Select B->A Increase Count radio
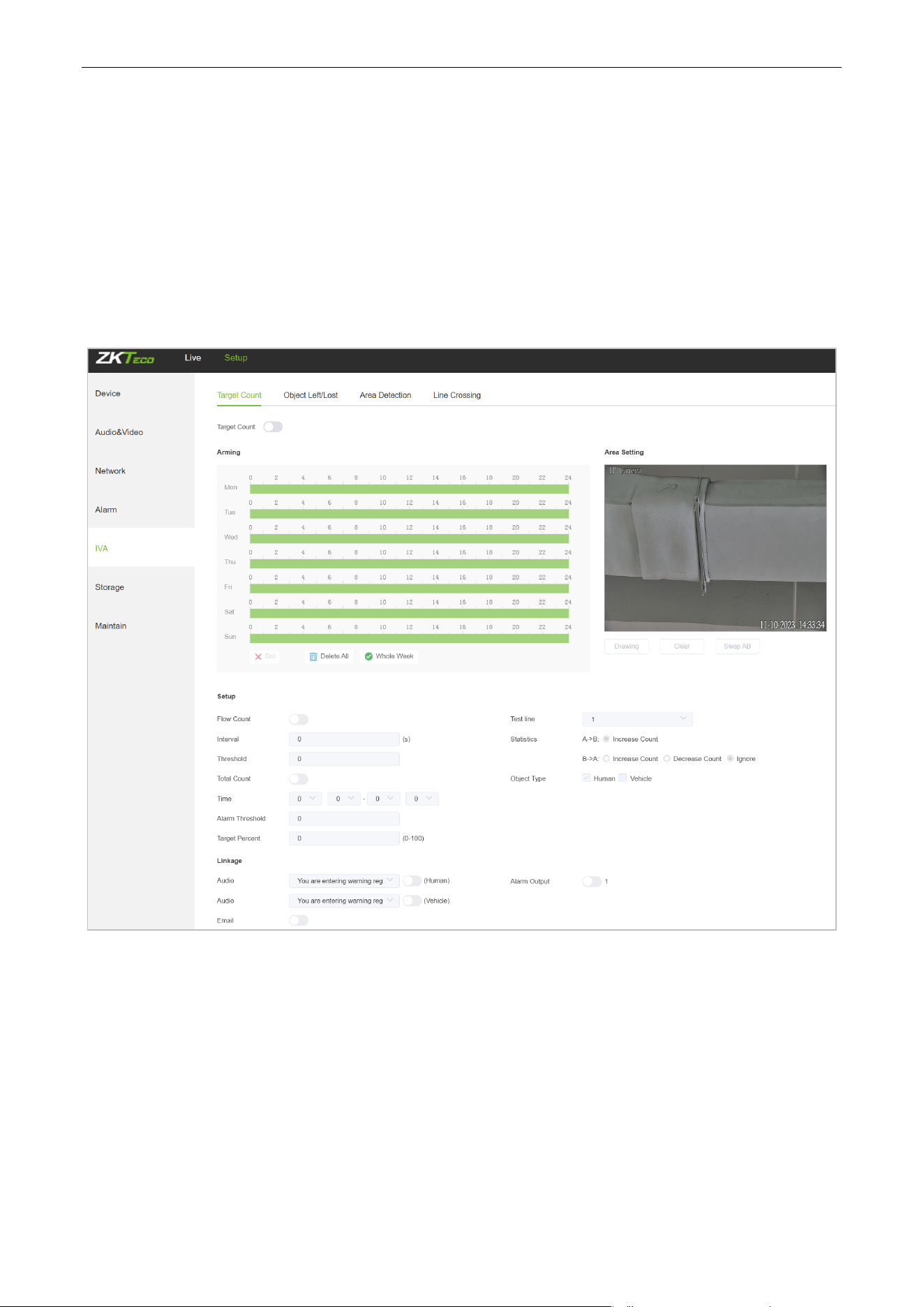Image resolution: width=924 pixels, height=1307 pixels. 606,759
